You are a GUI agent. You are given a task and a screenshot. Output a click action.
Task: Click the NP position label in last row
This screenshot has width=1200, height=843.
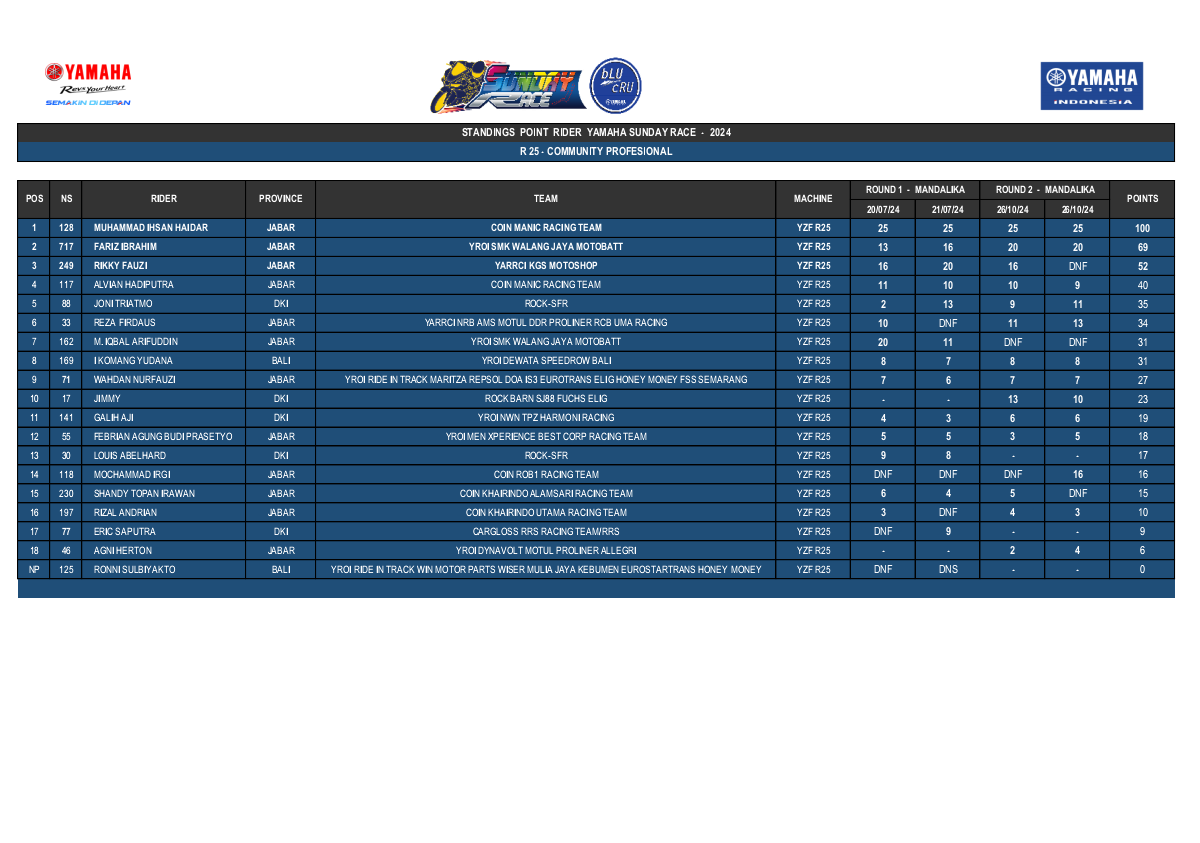34,570
